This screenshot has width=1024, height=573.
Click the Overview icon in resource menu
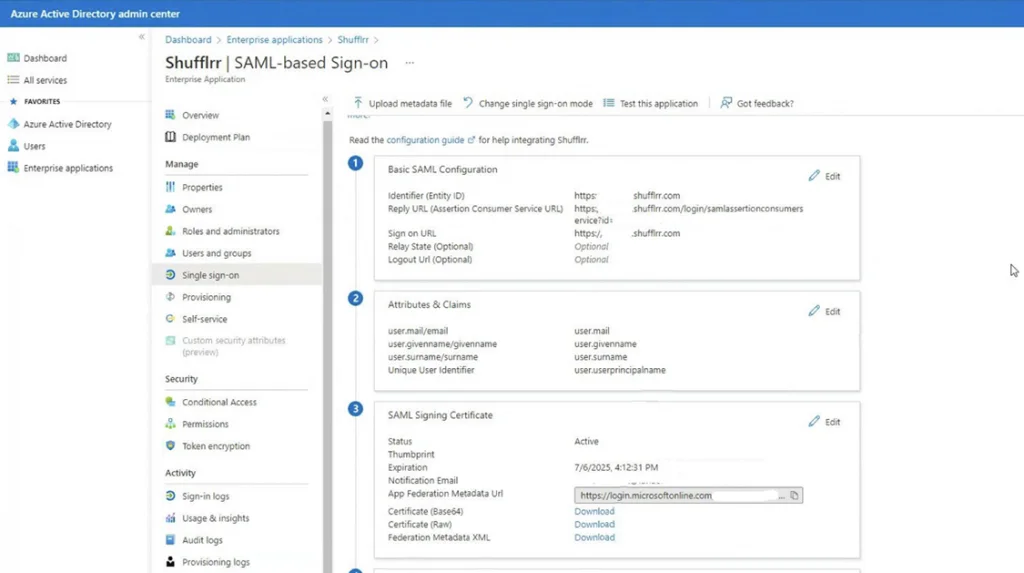pyautogui.click(x=170, y=115)
